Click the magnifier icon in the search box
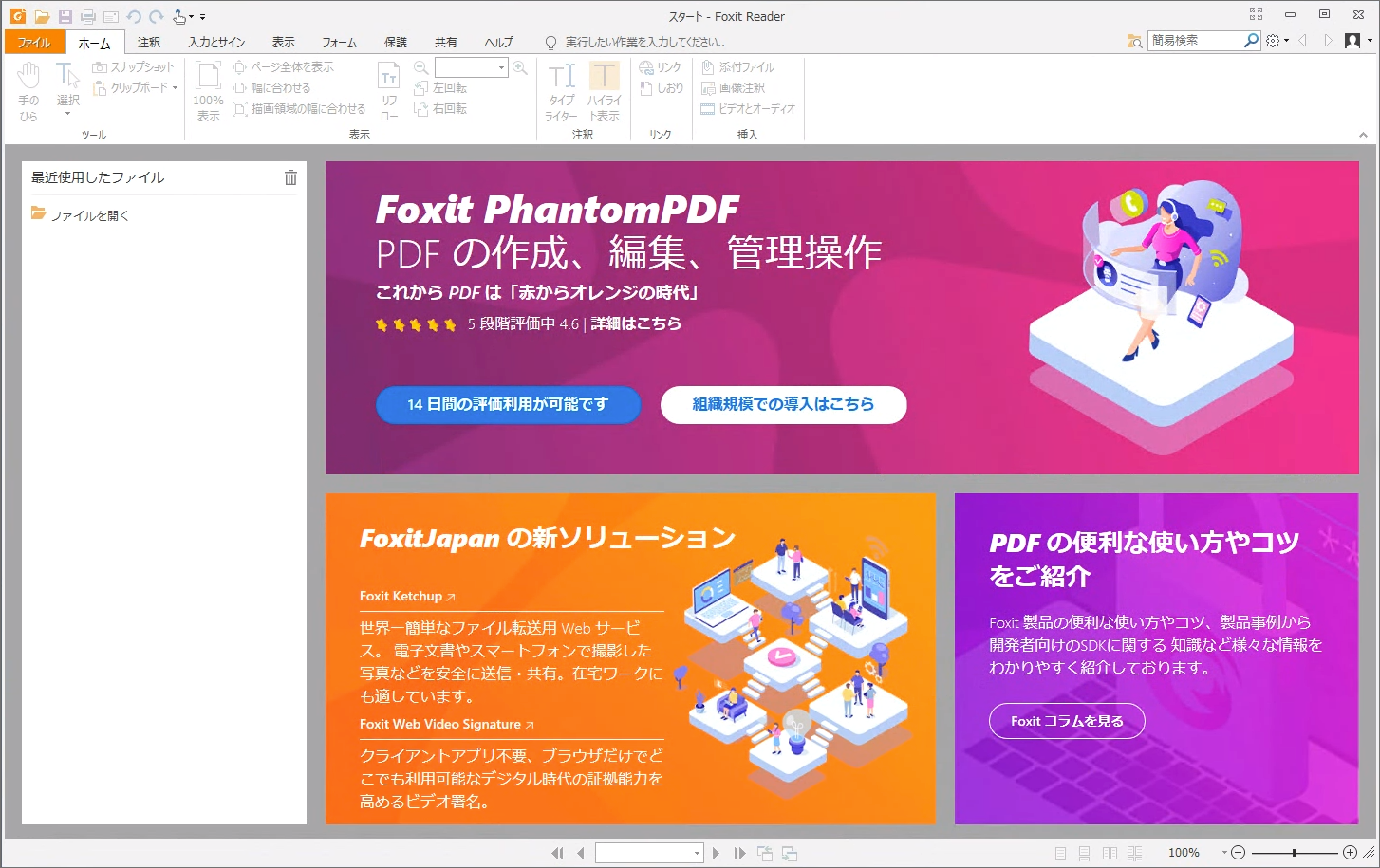 point(1251,40)
